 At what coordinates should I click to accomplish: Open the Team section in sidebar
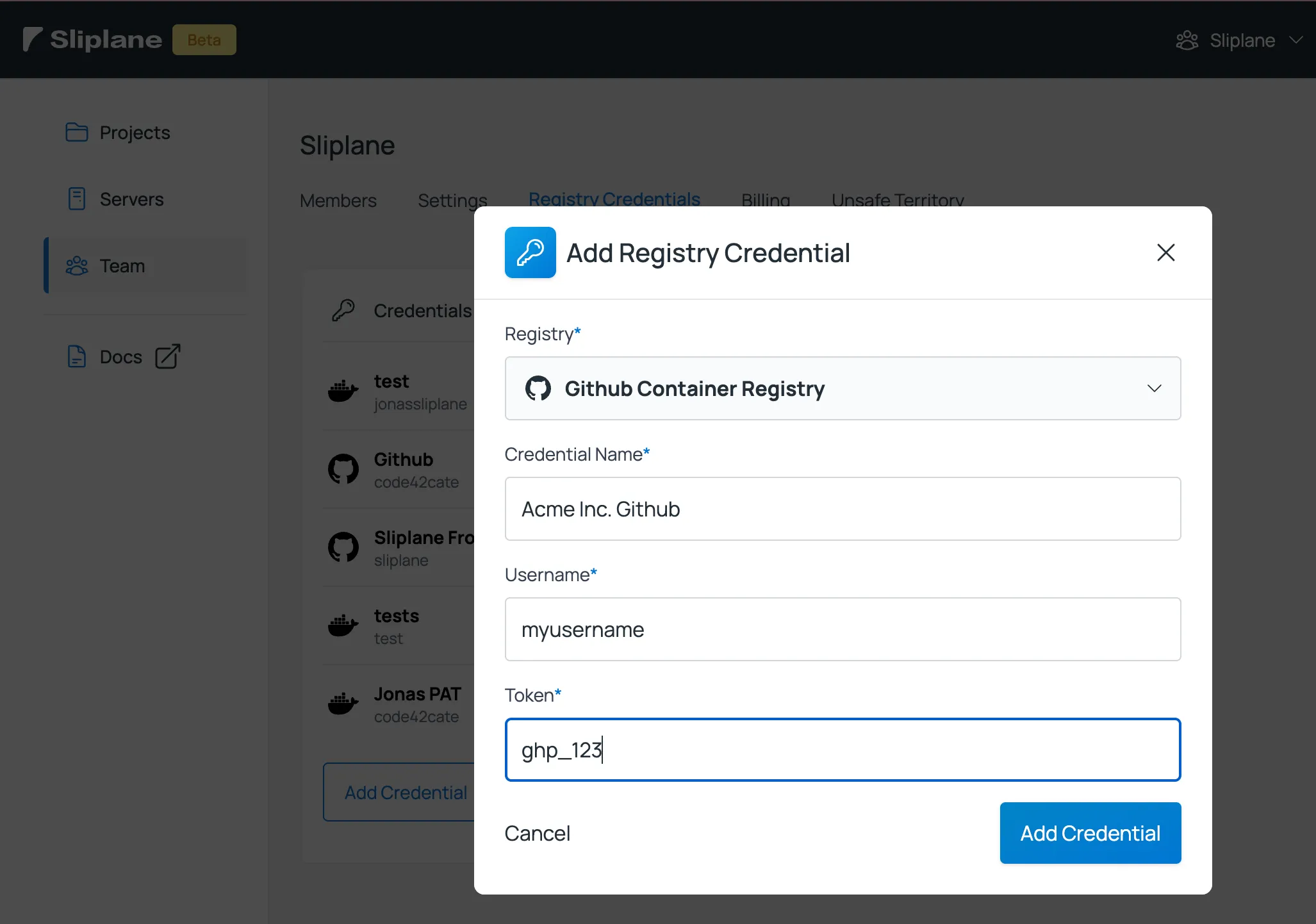pyautogui.click(x=122, y=266)
